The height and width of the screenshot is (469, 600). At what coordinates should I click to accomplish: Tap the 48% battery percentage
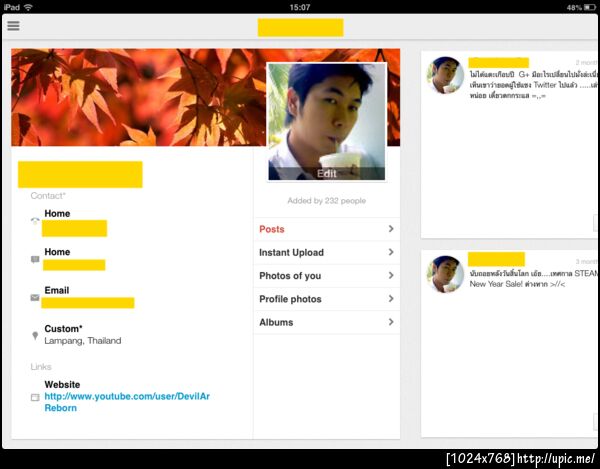pos(574,8)
